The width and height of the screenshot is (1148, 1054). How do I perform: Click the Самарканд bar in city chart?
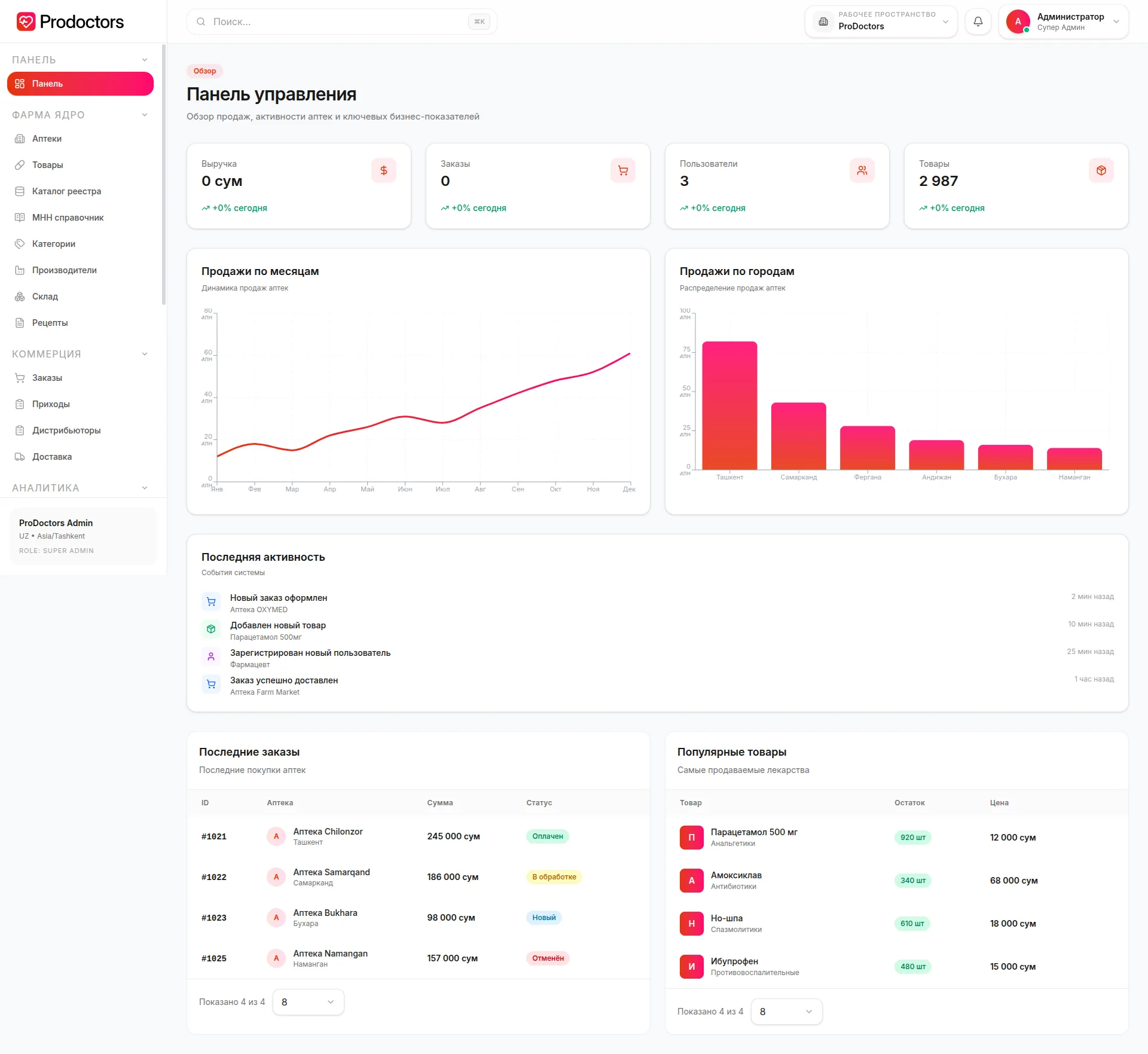[798, 436]
